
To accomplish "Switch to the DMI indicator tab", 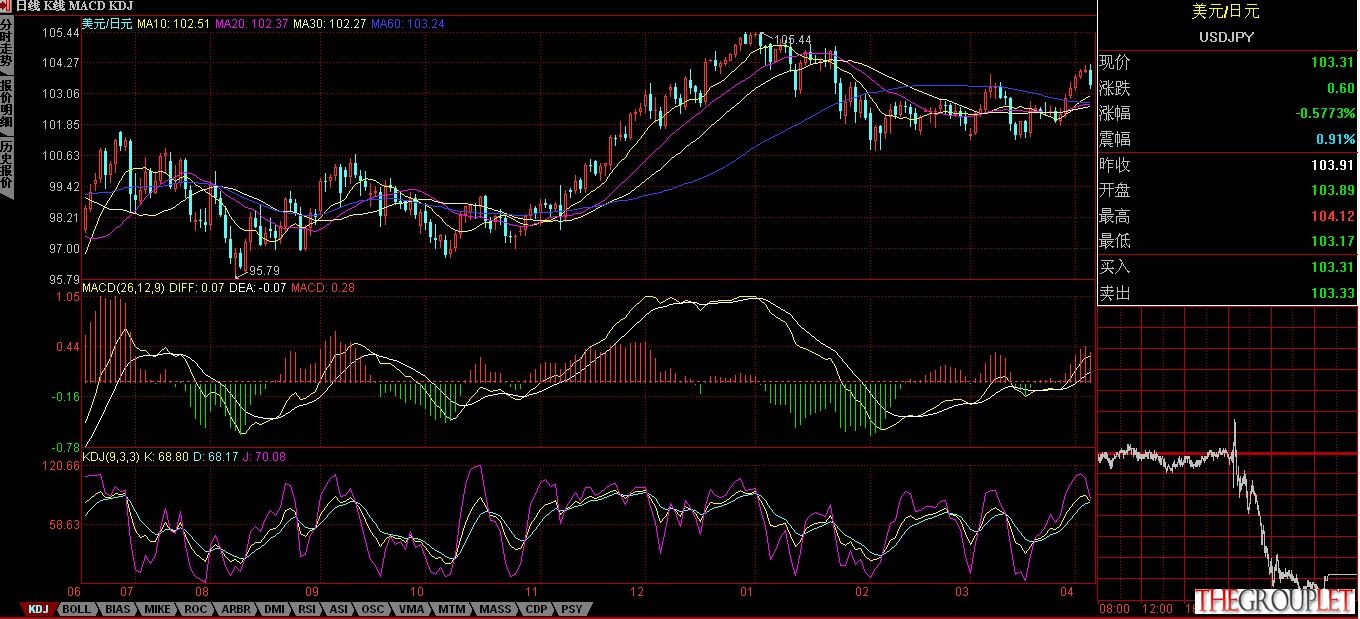I will coord(274,609).
